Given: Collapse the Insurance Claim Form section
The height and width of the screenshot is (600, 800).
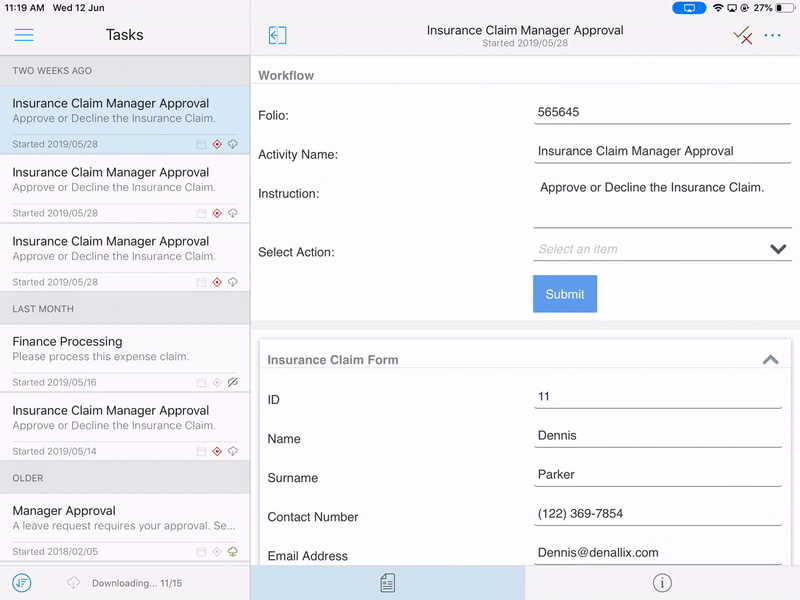Looking at the screenshot, I should click(x=770, y=360).
